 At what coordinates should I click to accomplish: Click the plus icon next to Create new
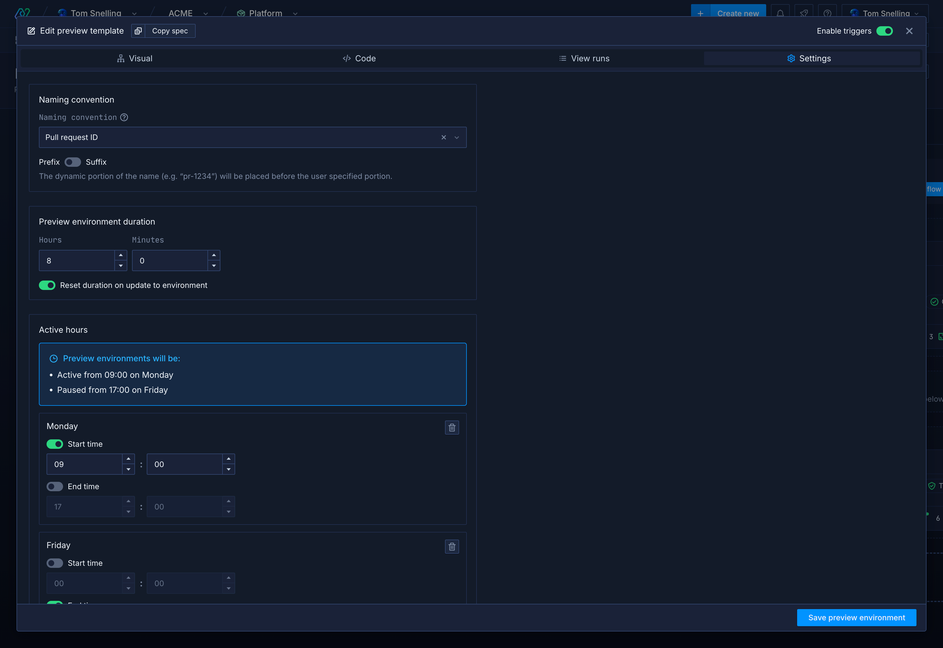700,12
